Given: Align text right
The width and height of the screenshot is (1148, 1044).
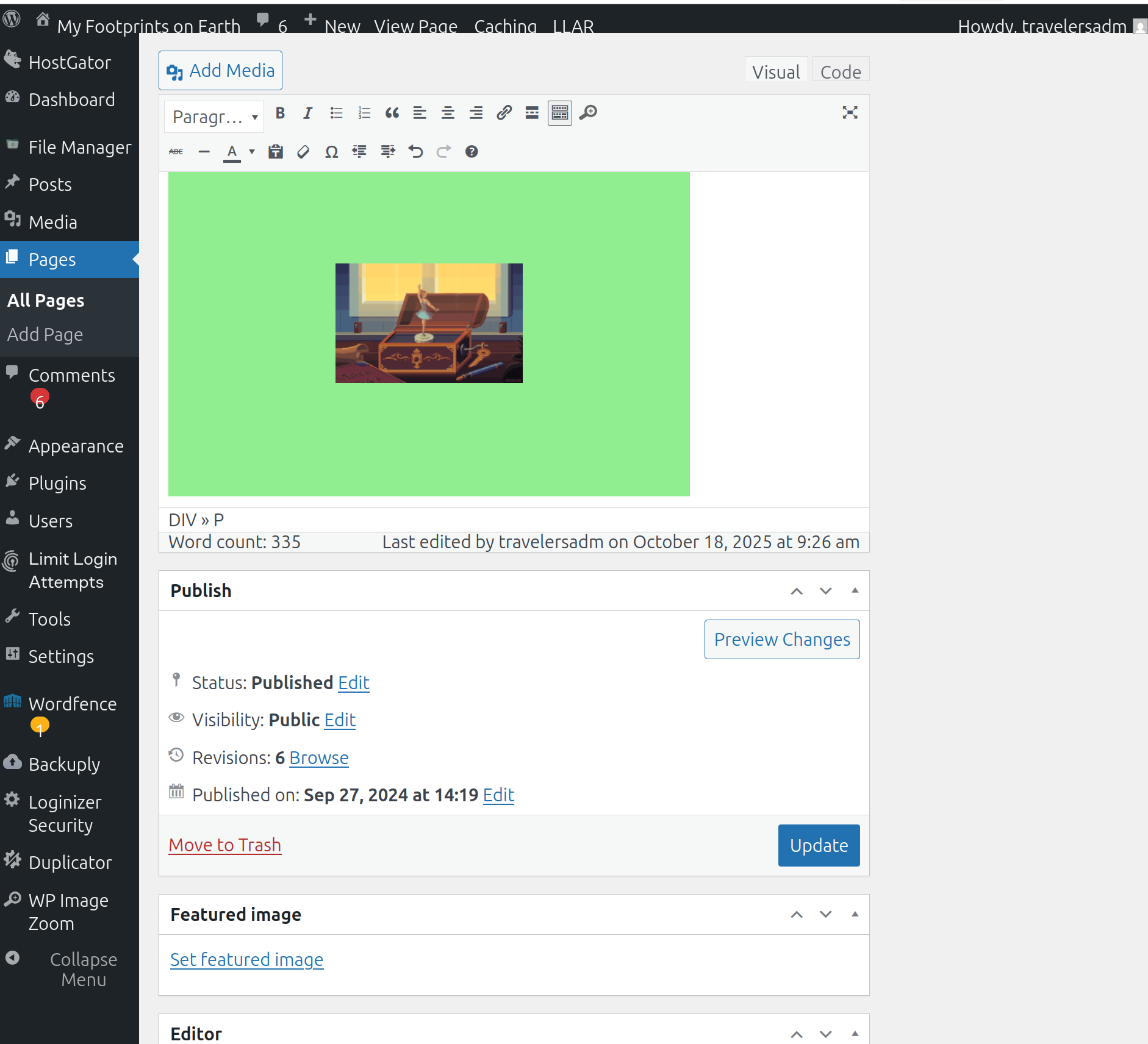Looking at the screenshot, I should point(476,113).
